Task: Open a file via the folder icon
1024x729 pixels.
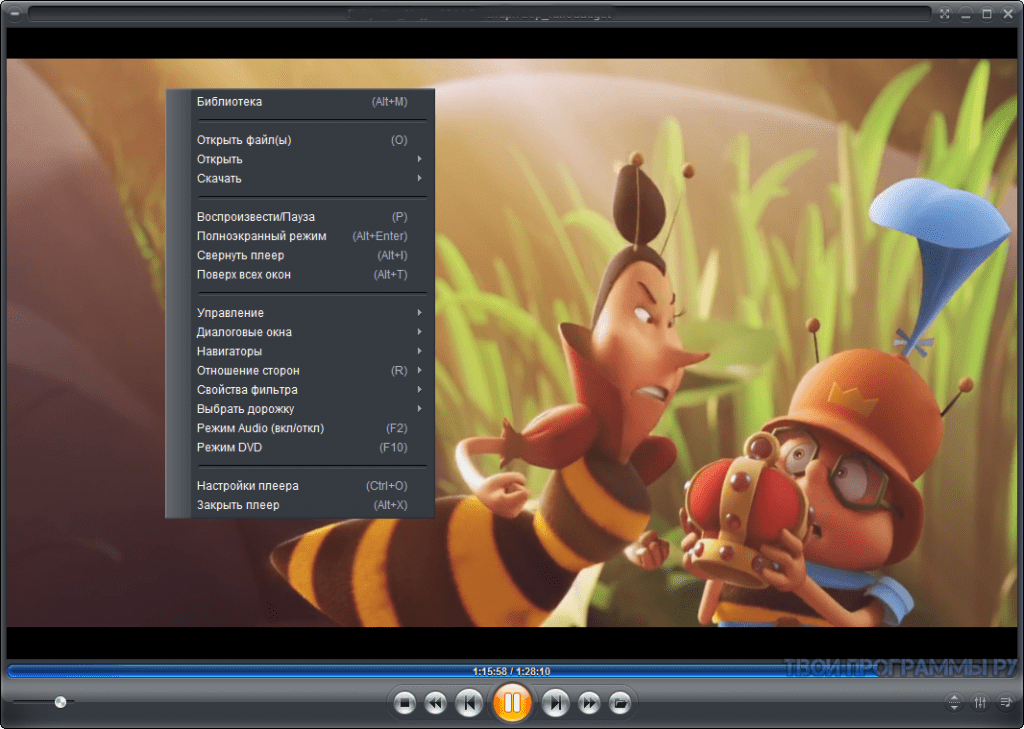Action: point(620,703)
